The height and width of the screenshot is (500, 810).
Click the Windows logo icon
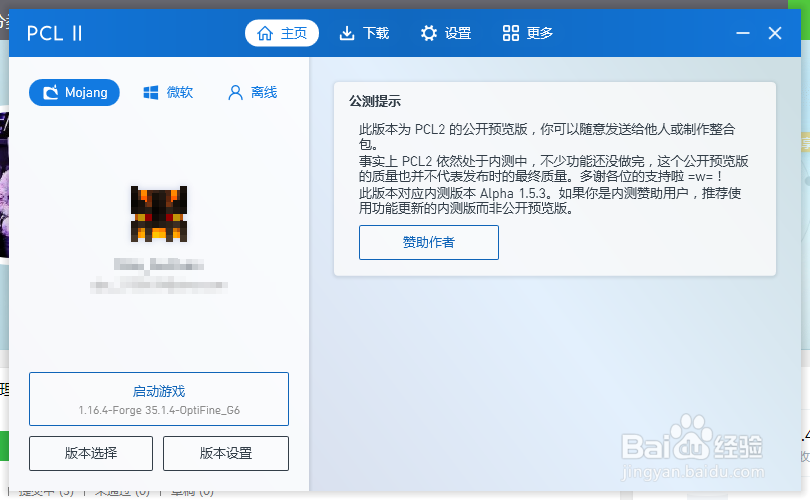tap(151, 93)
